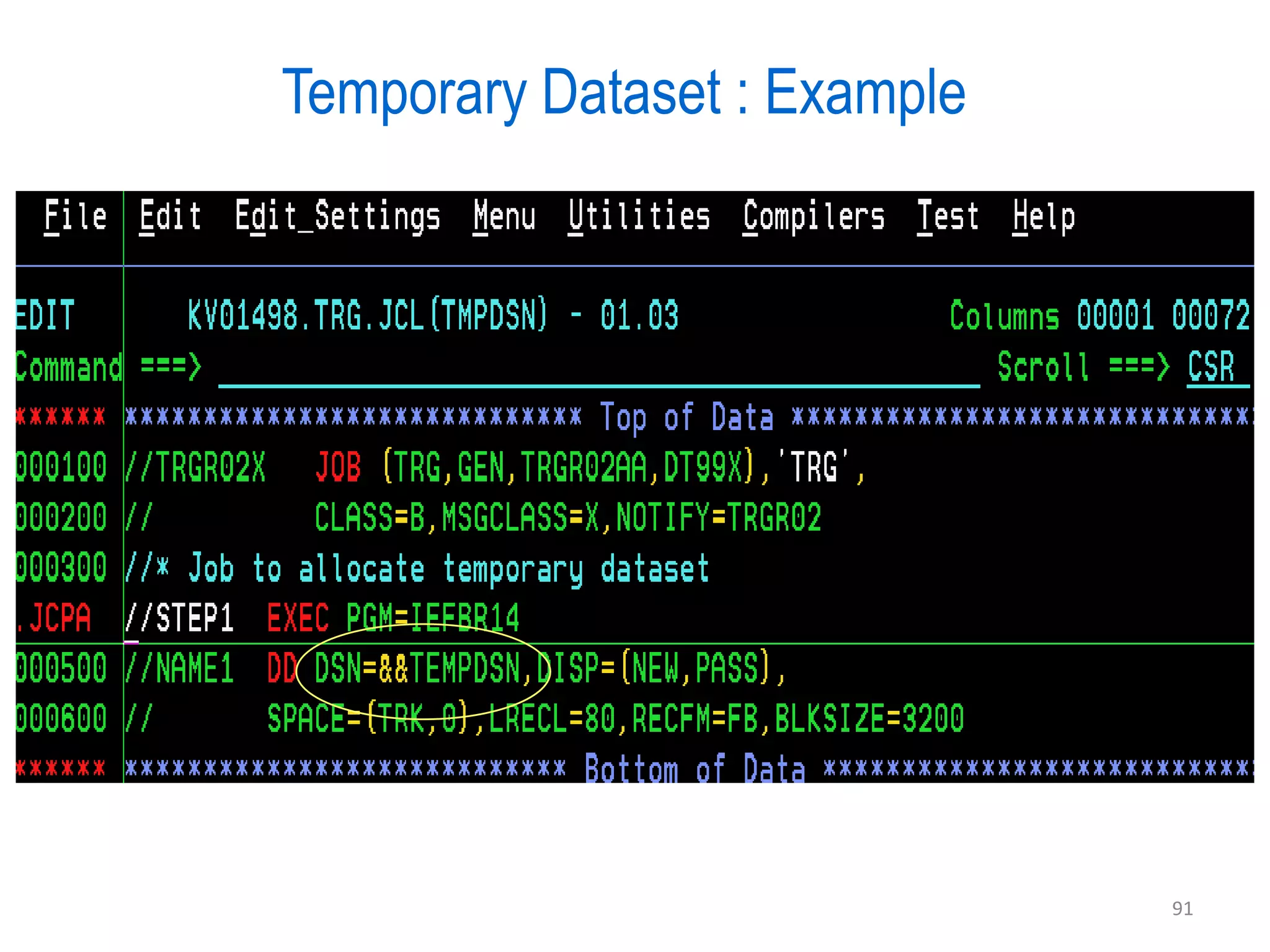1270x952 pixels.
Task: Click the Command input line
Action: (x=599, y=369)
